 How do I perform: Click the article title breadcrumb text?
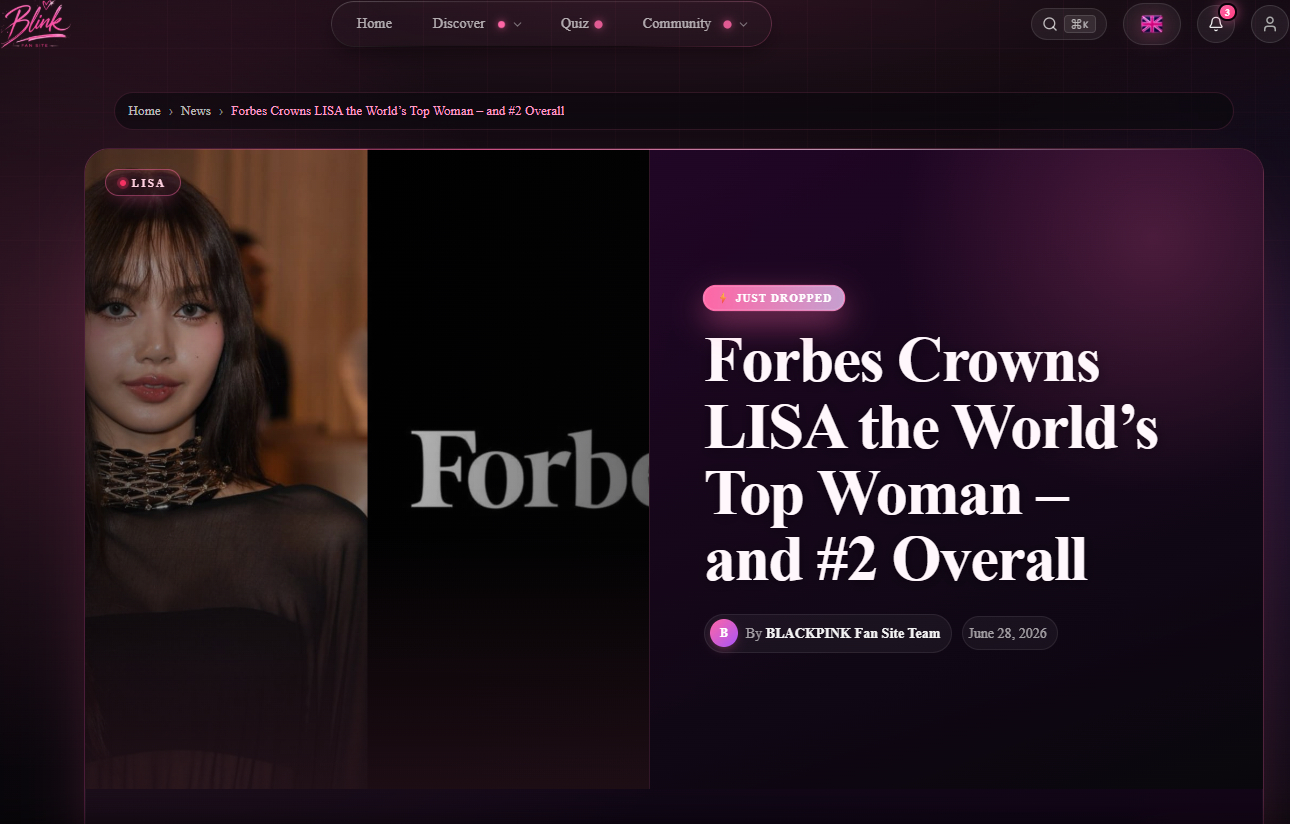pyautogui.click(x=398, y=111)
